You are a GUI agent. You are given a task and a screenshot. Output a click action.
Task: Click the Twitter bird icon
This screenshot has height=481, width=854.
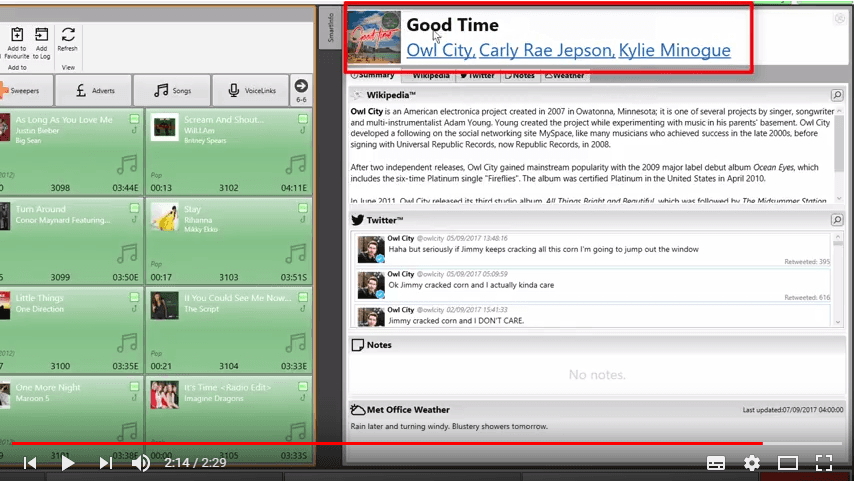[x=357, y=220]
